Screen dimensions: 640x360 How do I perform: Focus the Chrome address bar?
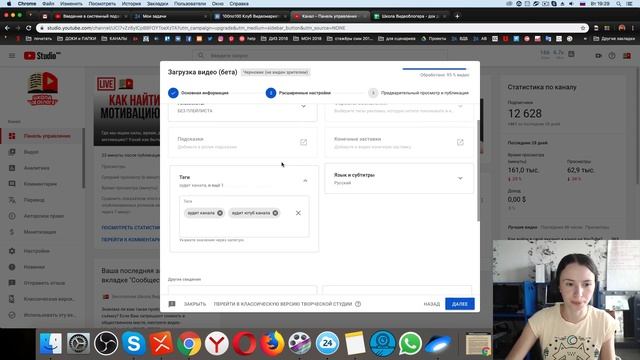[312, 28]
